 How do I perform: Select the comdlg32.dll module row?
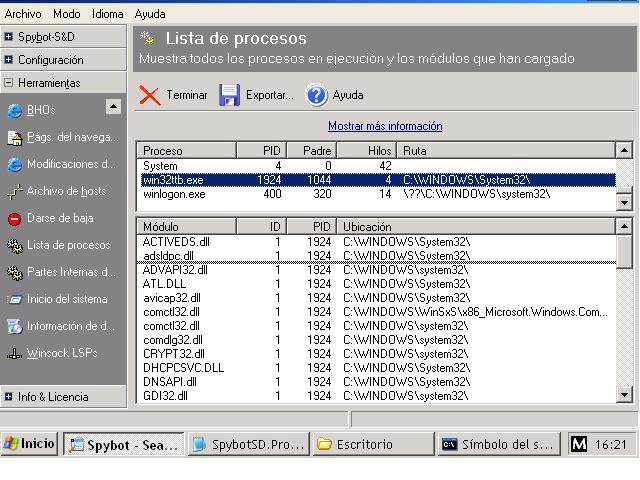pos(376,340)
